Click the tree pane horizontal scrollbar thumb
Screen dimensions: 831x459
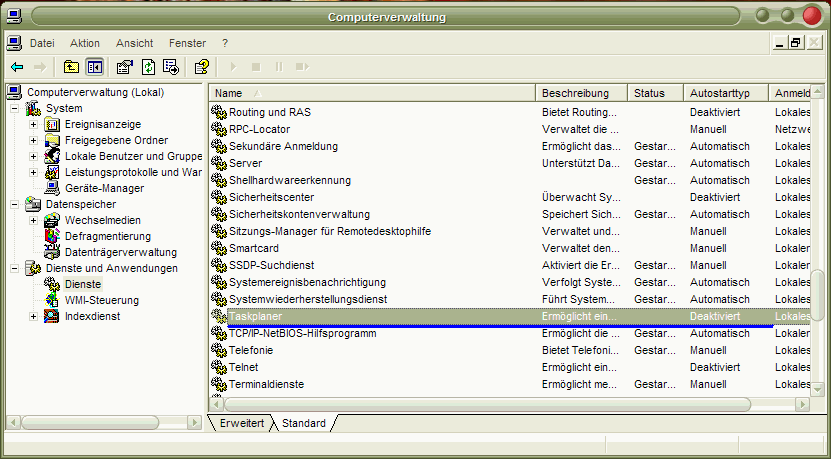pyautogui.click(x=90, y=423)
